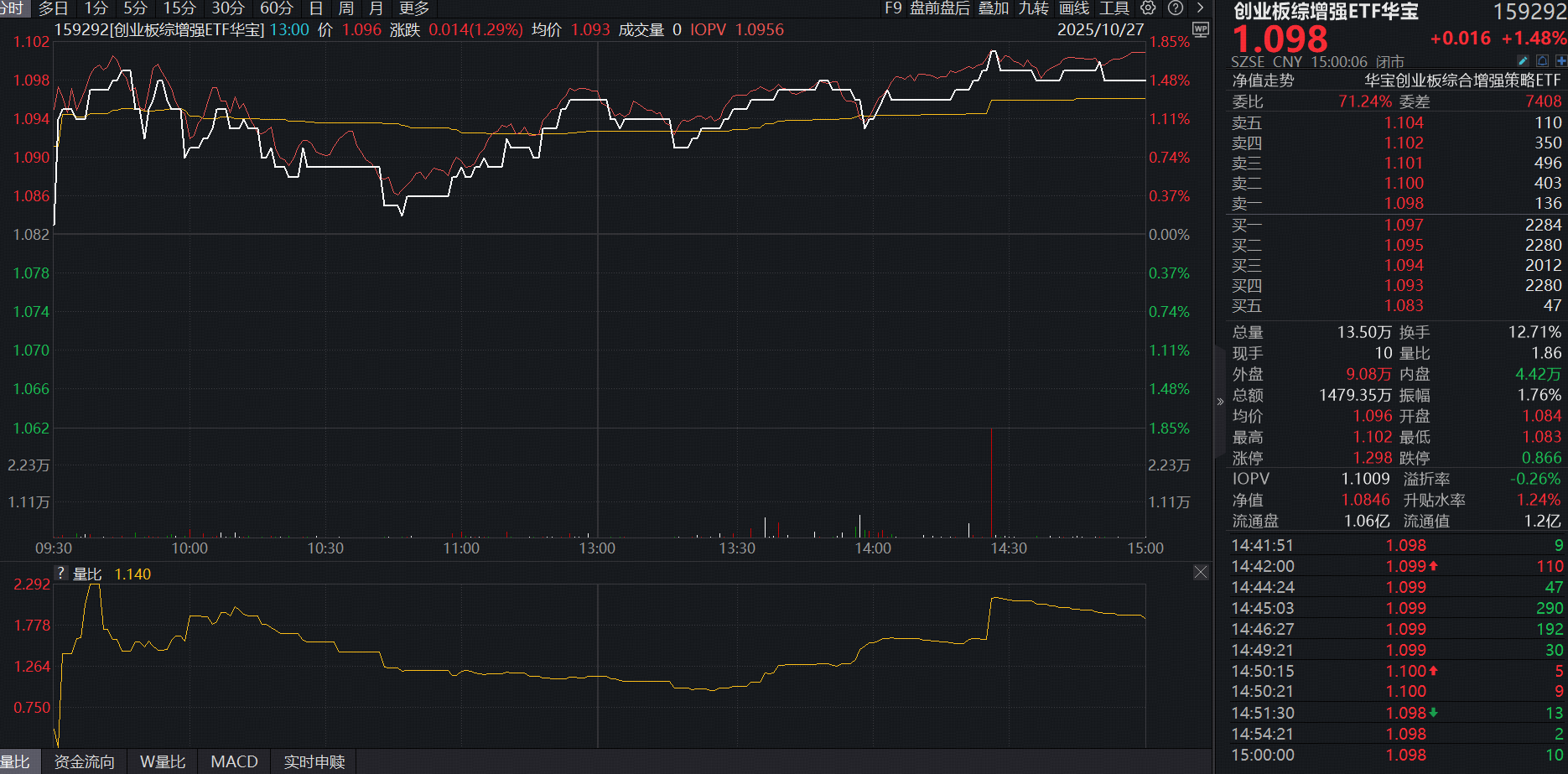
Task: Switch to the MACD indicator tab
Action: [234, 761]
